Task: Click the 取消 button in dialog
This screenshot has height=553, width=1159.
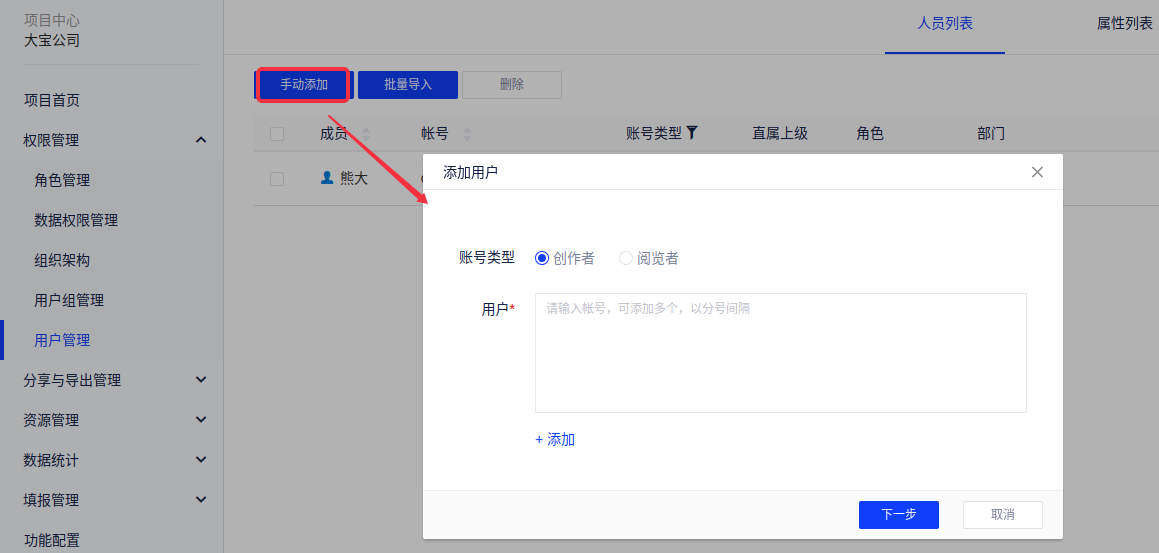Action: coord(1002,514)
